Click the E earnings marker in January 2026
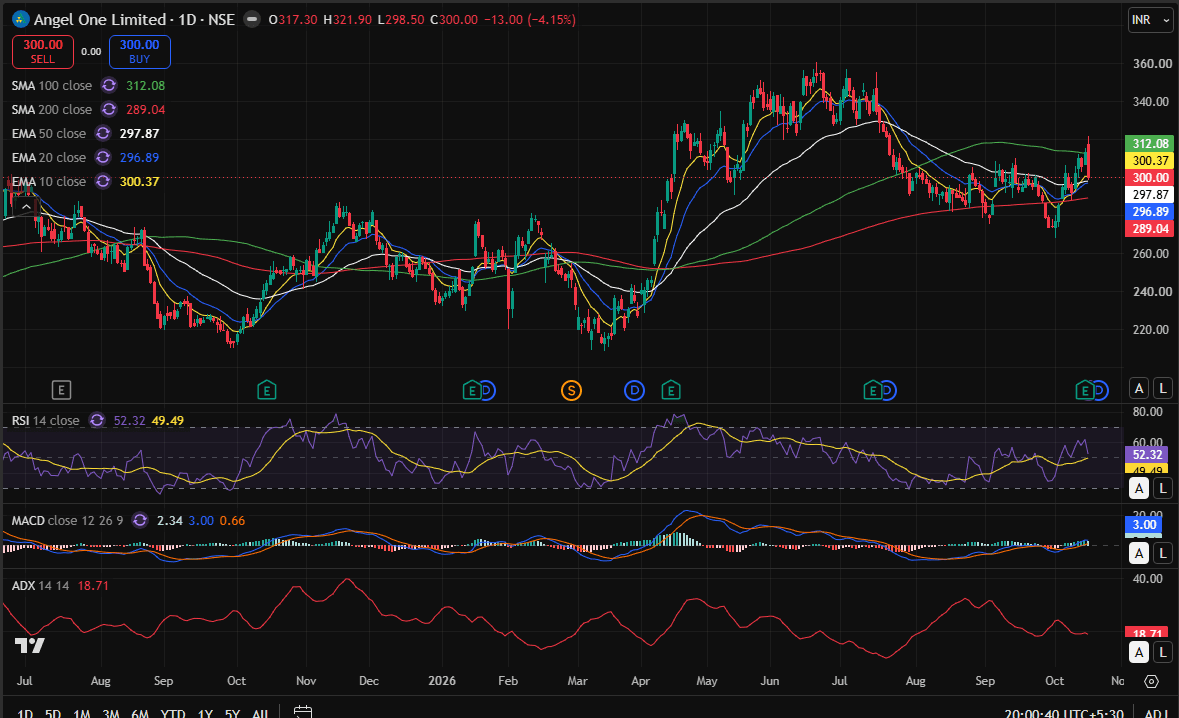Screen dimensions: 1179x718 [471, 390]
